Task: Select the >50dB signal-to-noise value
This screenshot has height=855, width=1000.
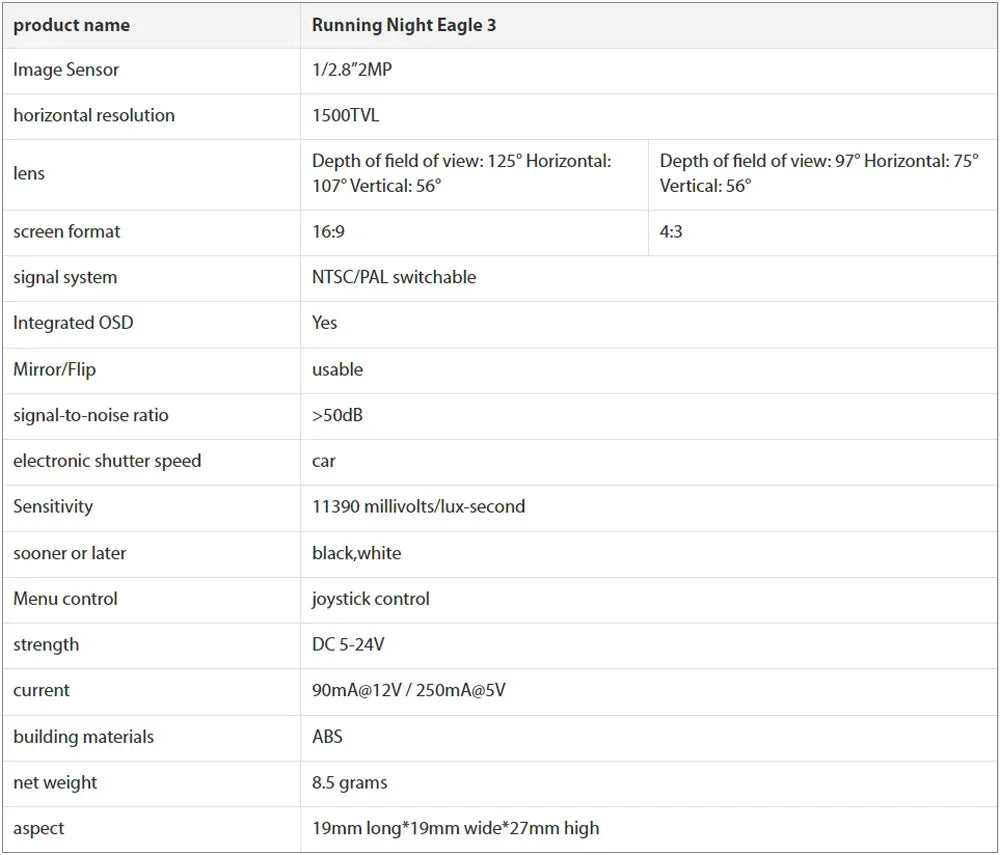Action: pyautogui.click(x=338, y=415)
